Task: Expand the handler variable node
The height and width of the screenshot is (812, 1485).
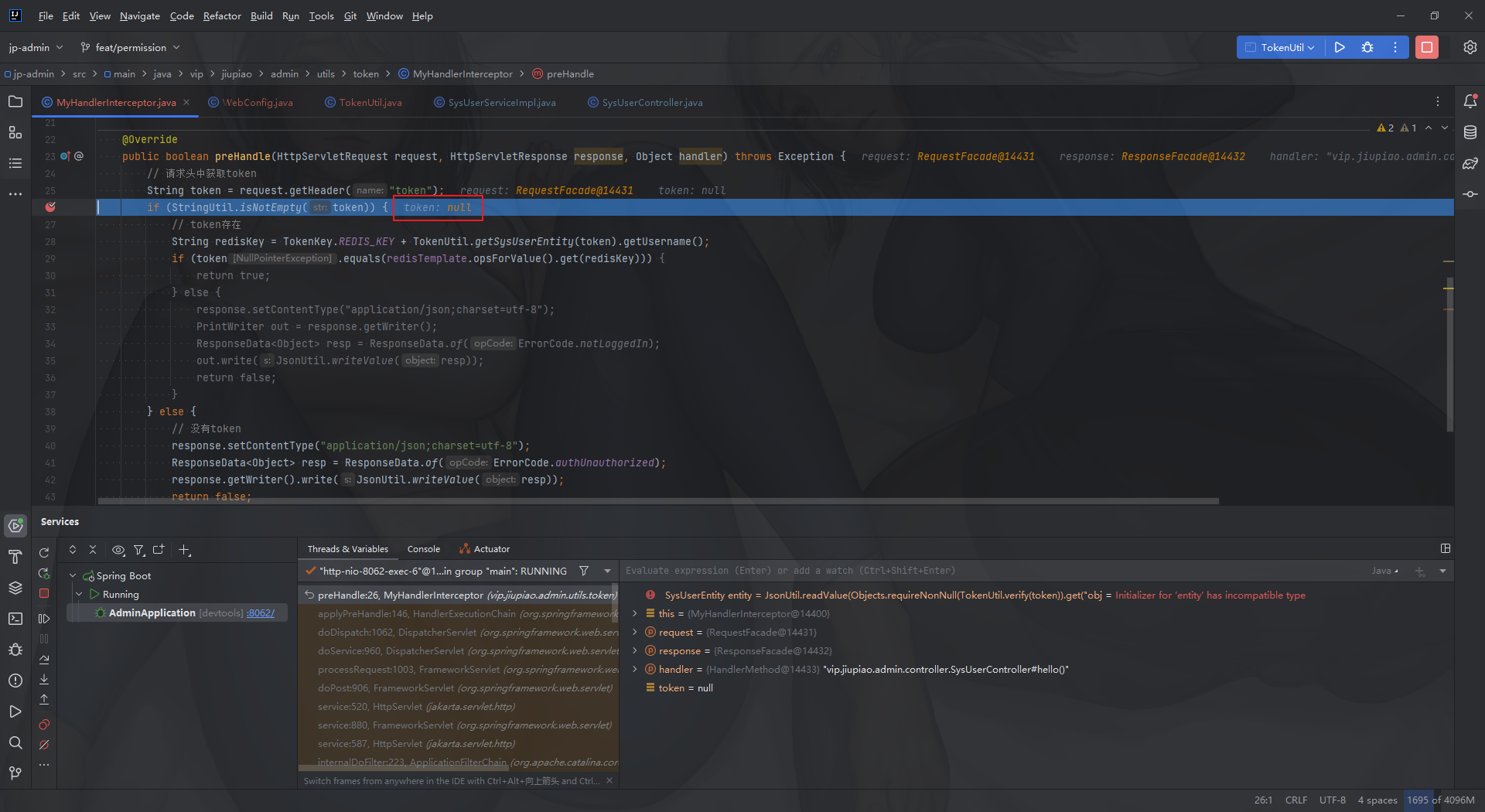Action: 635,669
